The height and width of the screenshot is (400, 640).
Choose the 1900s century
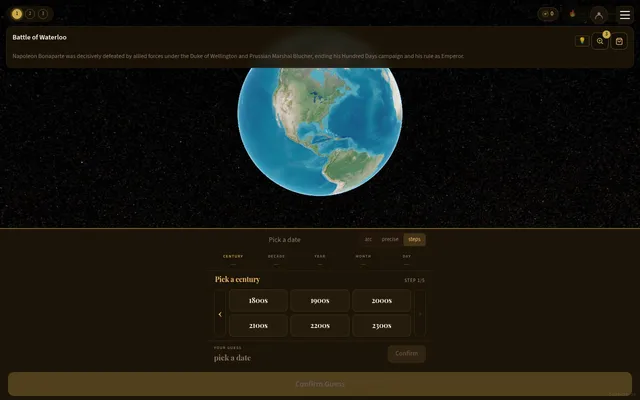[320, 300]
